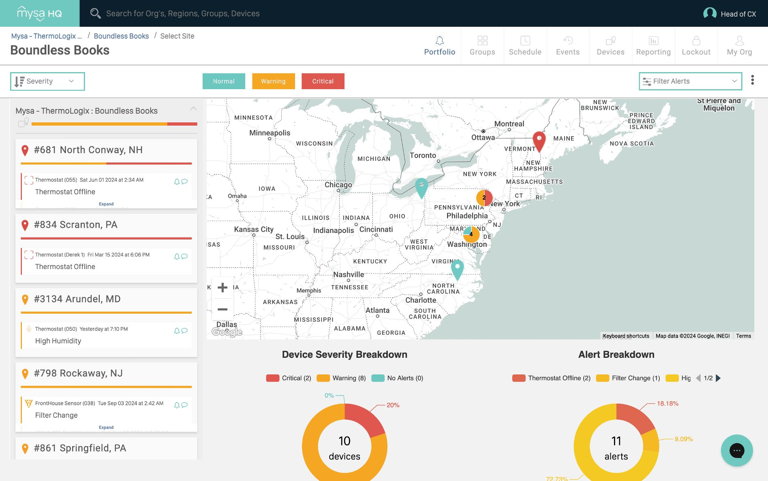
Task: Open the Filter Alerts dropdown
Action: tap(690, 81)
